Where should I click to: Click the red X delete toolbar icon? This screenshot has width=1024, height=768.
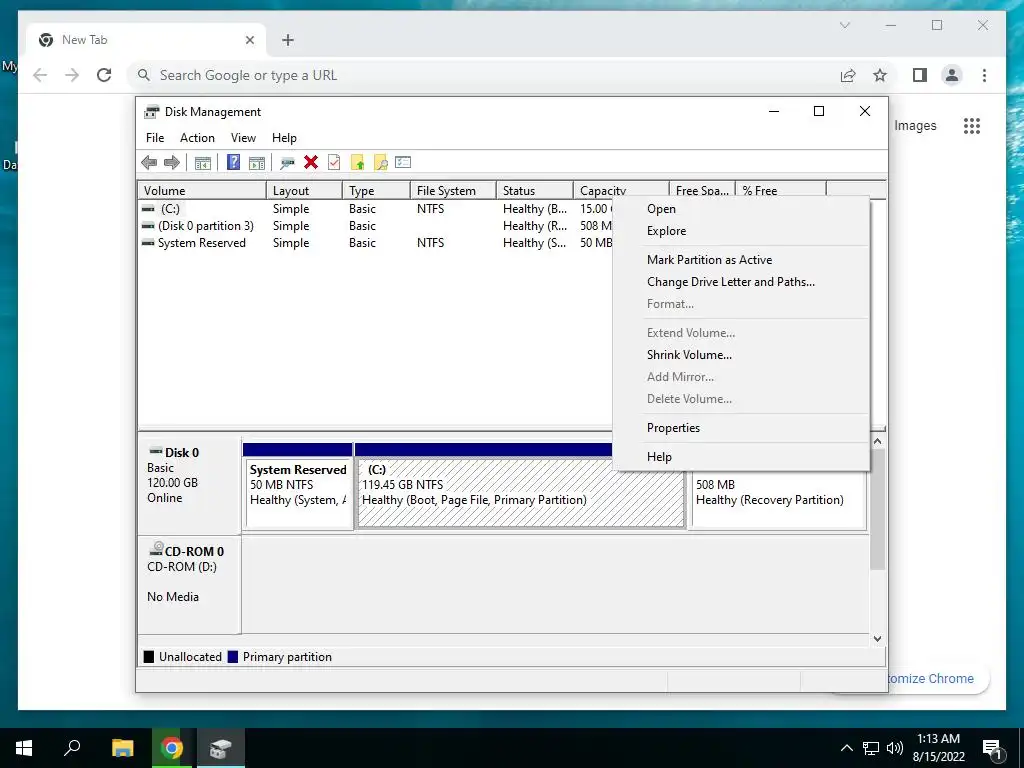tap(311, 162)
